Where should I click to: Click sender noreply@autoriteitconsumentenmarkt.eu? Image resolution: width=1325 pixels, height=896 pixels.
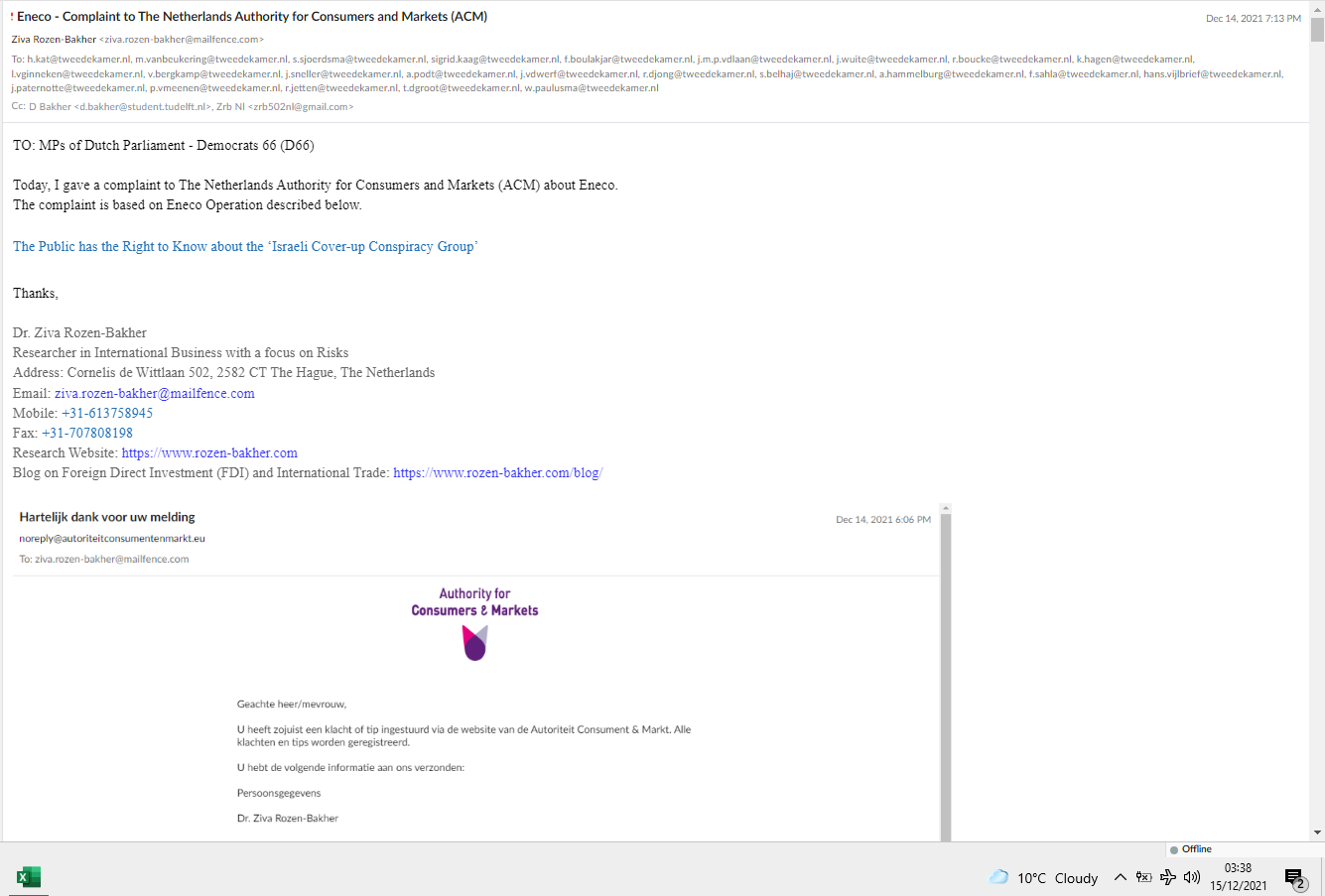coord(112,539)
